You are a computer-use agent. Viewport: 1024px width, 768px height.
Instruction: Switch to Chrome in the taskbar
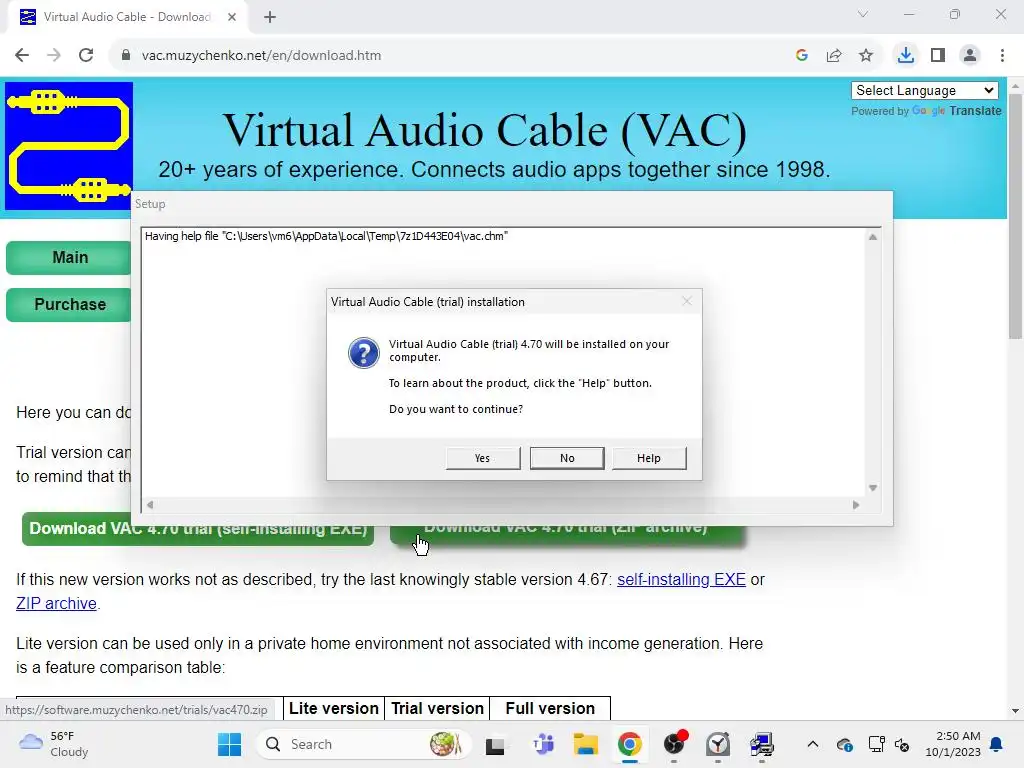[630, 744]
